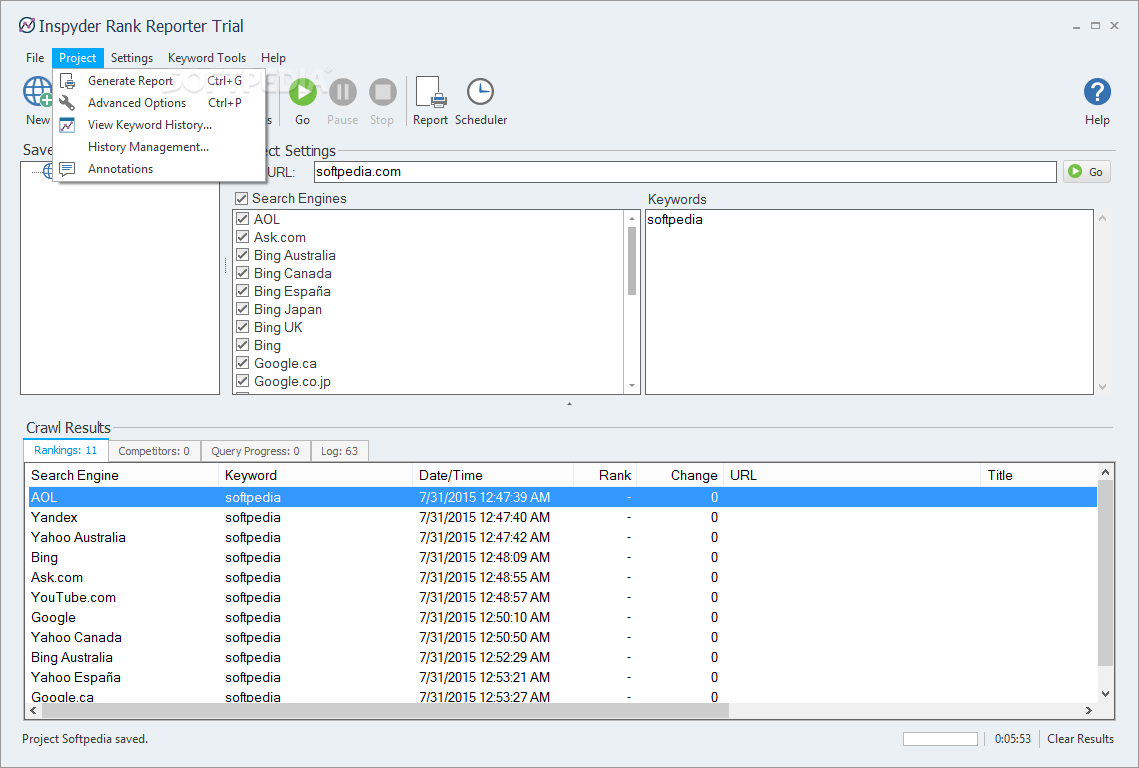Image resolution: width=1139 pixels, height=768 pixels.
Task: Sort by Search Engine column header
Action: pos(122,475)
